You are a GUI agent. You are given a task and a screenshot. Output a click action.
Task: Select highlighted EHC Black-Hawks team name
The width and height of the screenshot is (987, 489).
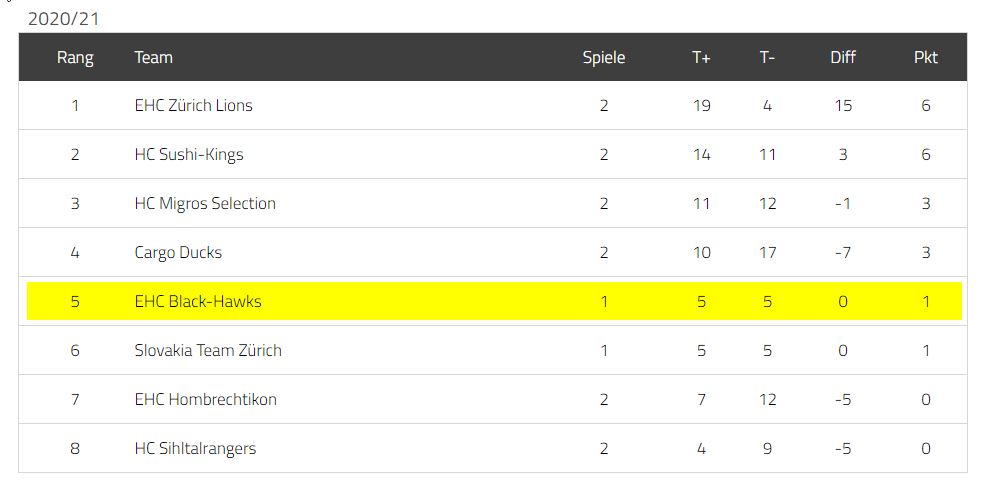[198, 301]
